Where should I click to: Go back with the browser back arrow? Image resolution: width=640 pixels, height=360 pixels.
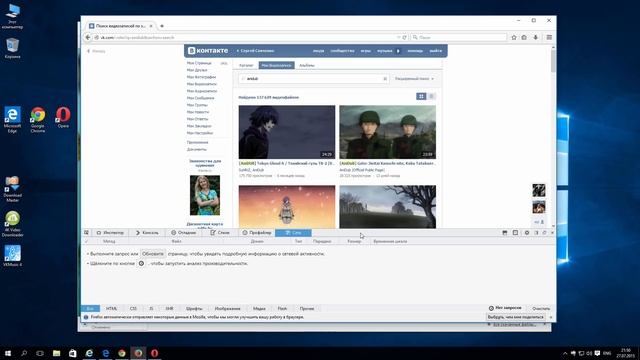[x=88, y=37]
